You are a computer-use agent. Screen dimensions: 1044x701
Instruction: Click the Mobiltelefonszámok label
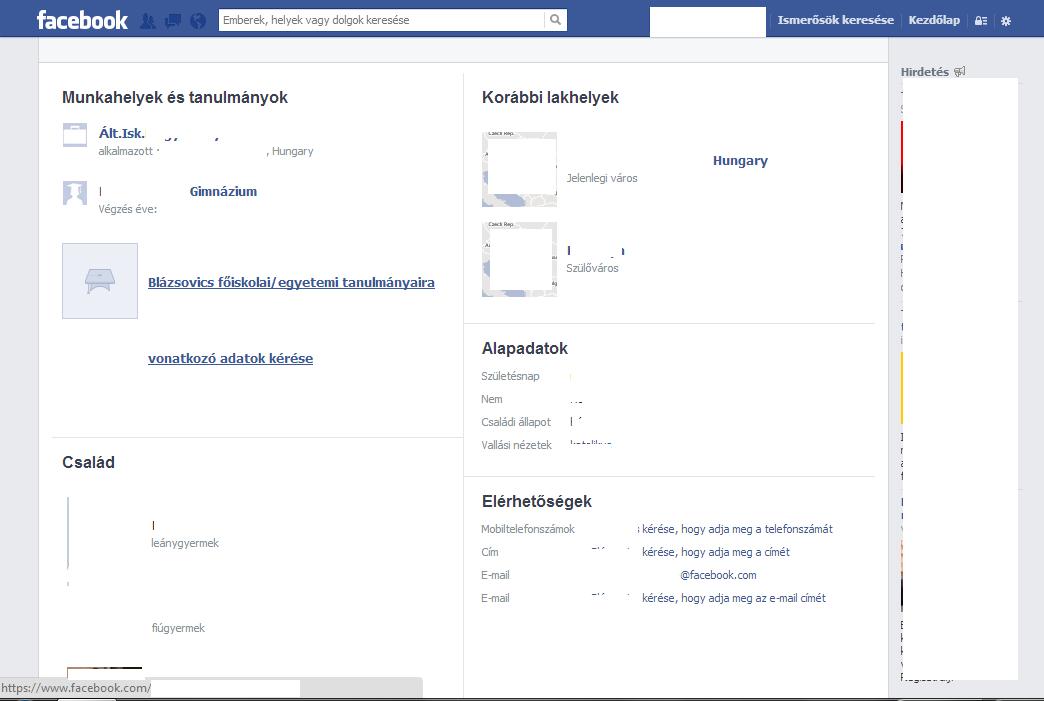(528, 529)
